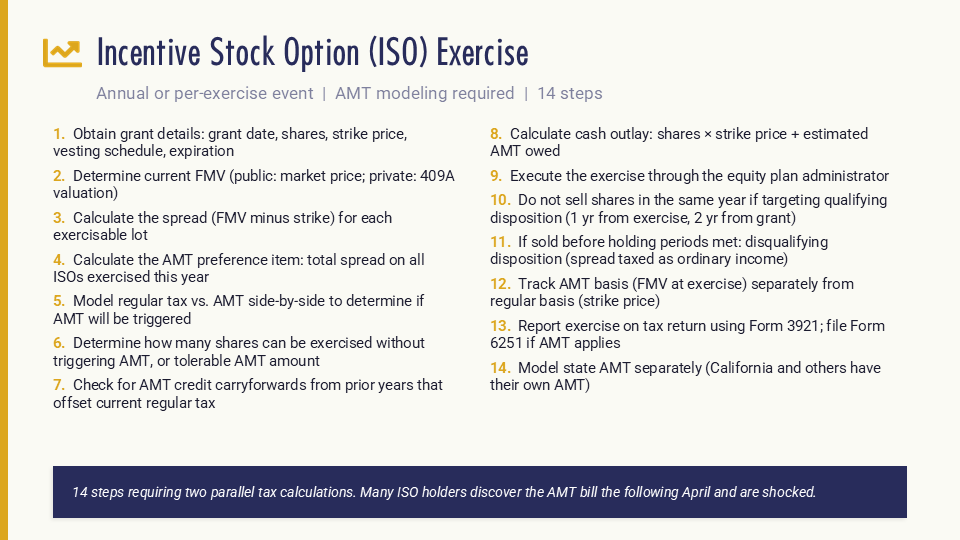The width and height of the screenshot is (960, 540).
Task: Click step 8 about calculating cash outlay
Action: [x=679, y=142]
